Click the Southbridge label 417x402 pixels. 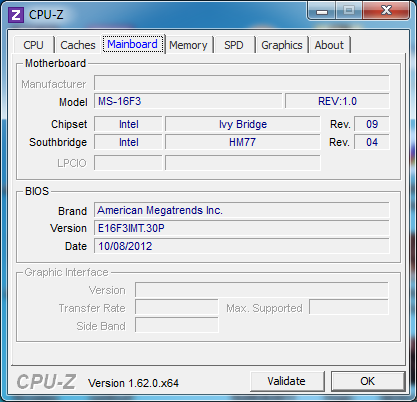[58, 142]
